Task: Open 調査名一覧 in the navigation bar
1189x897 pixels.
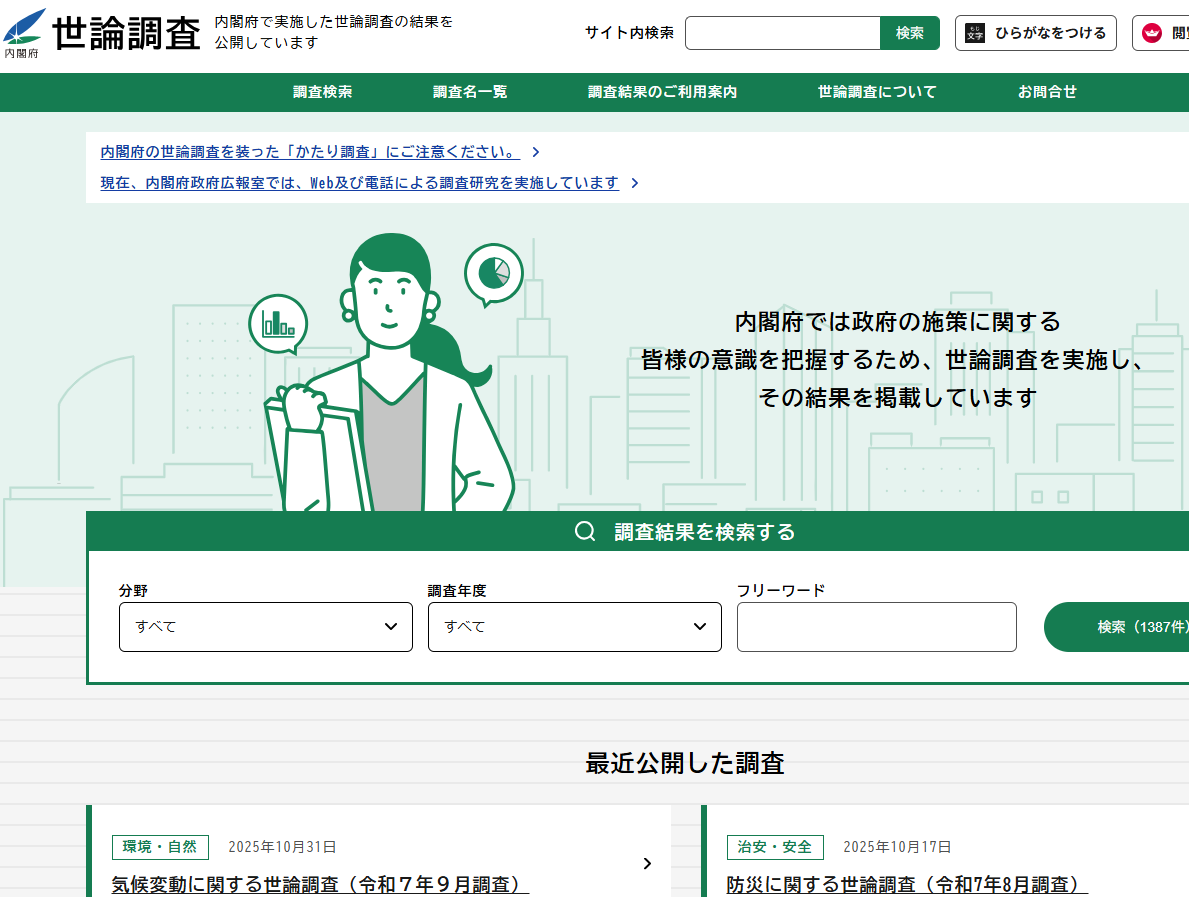Action: pos(470,92)
